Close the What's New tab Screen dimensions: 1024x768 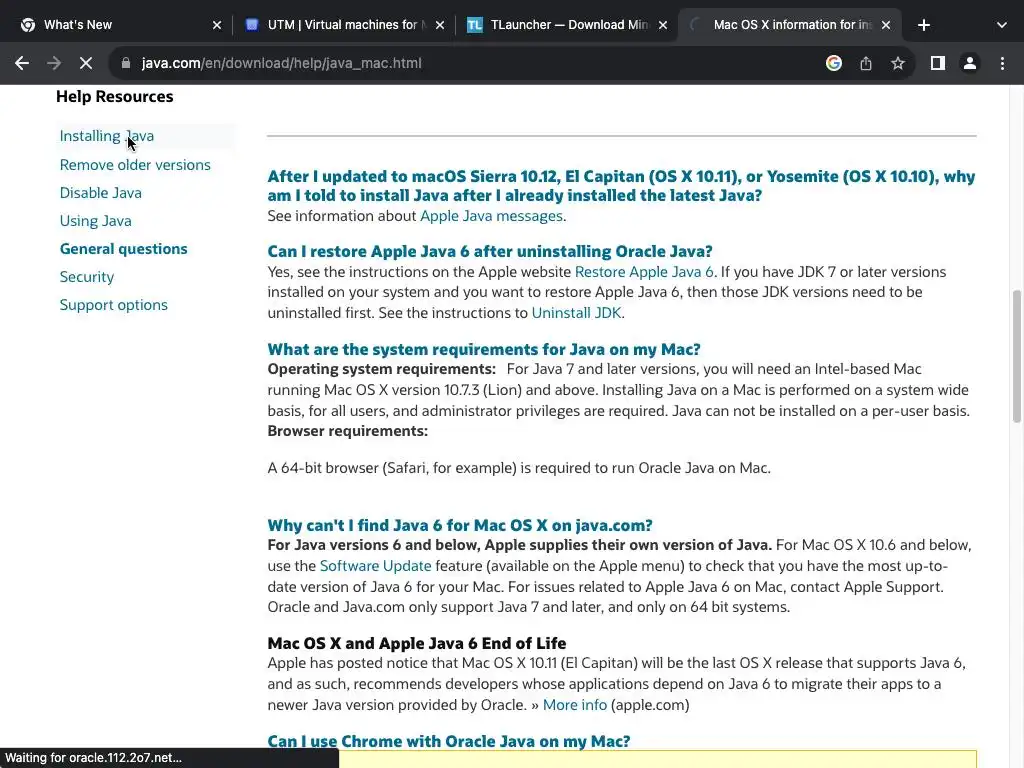tap(217, 25)
